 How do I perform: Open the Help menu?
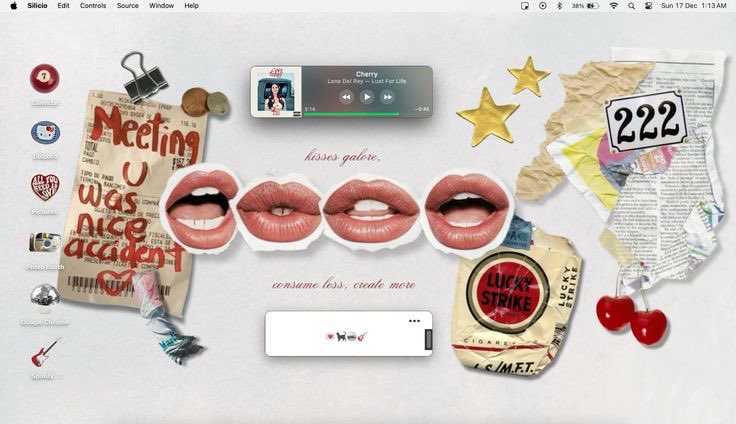point(192,6)
